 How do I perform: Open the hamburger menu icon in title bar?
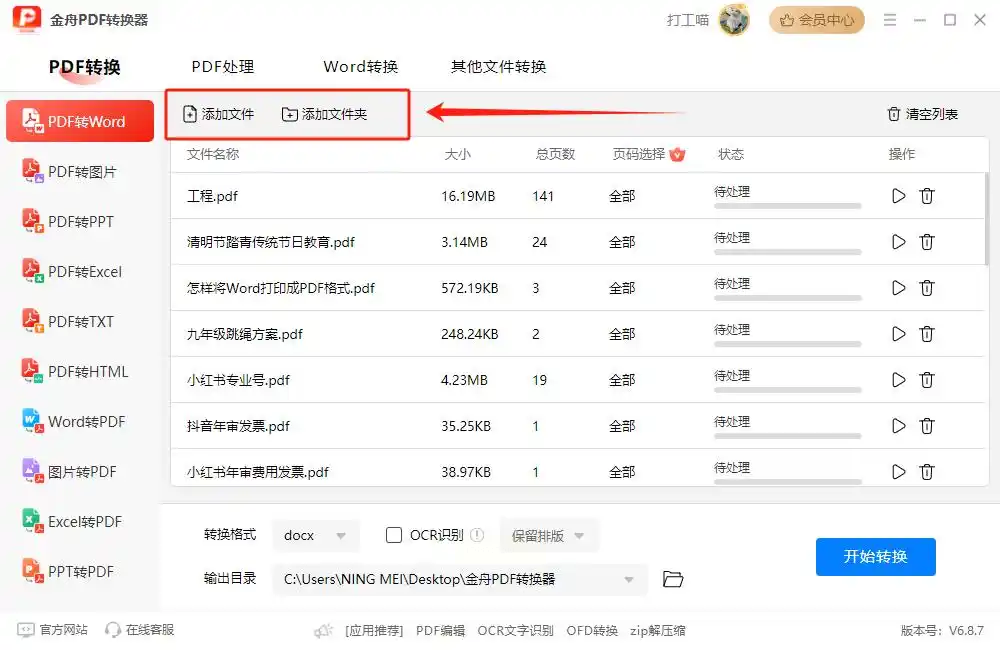tap(890, 20)
